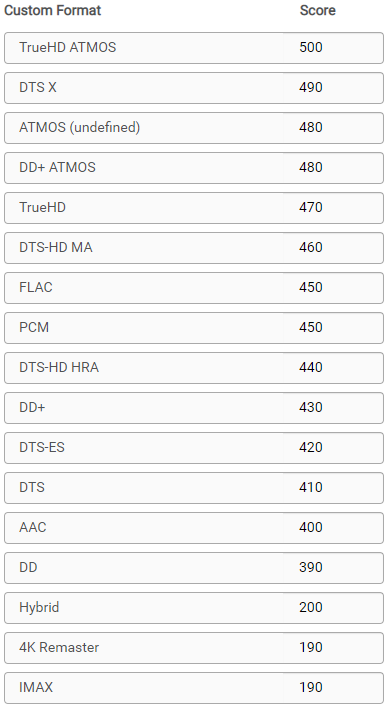Change the TrueHD score of 470
Screen dimensions: 388x708
coord(333,208)
